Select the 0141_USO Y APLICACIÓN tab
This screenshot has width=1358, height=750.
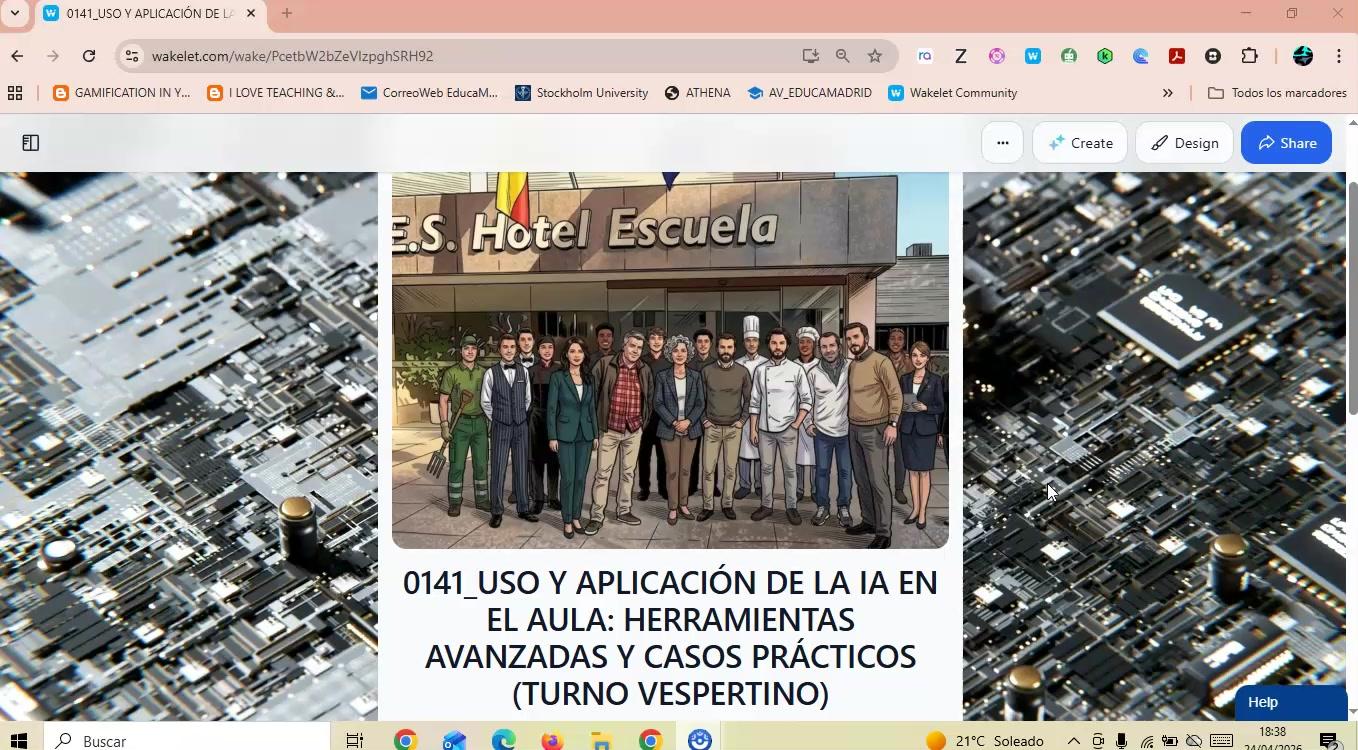pyautogui.click(x=150, y=14)
